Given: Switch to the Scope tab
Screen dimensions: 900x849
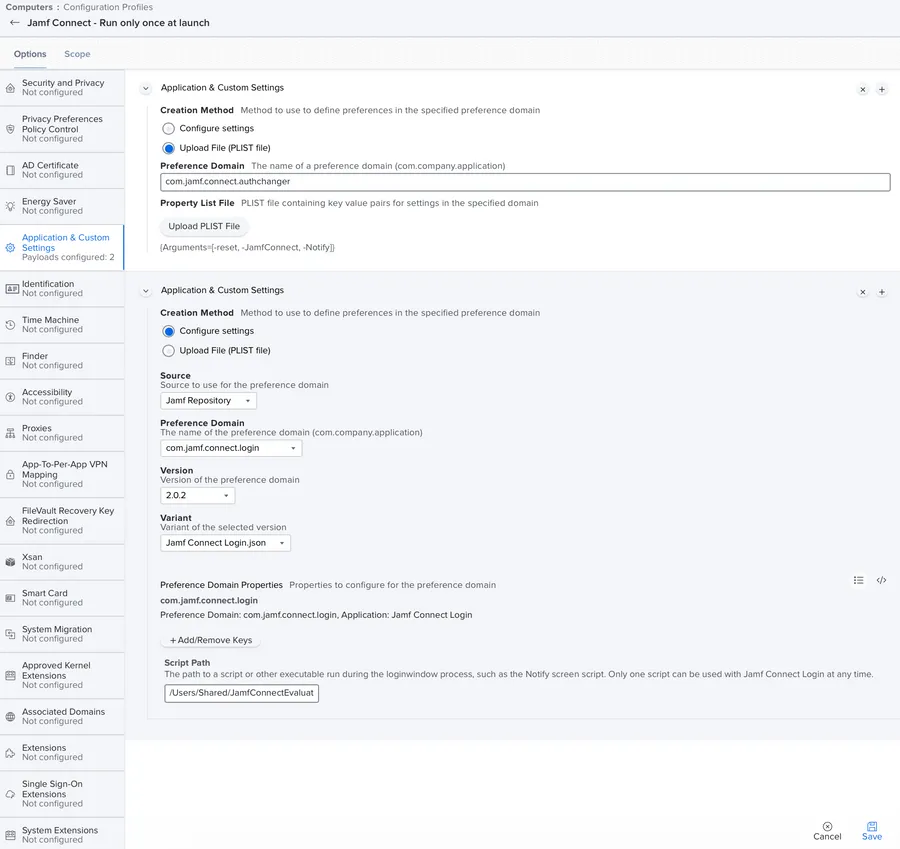Looking at the screenshot, I should 77,54.
